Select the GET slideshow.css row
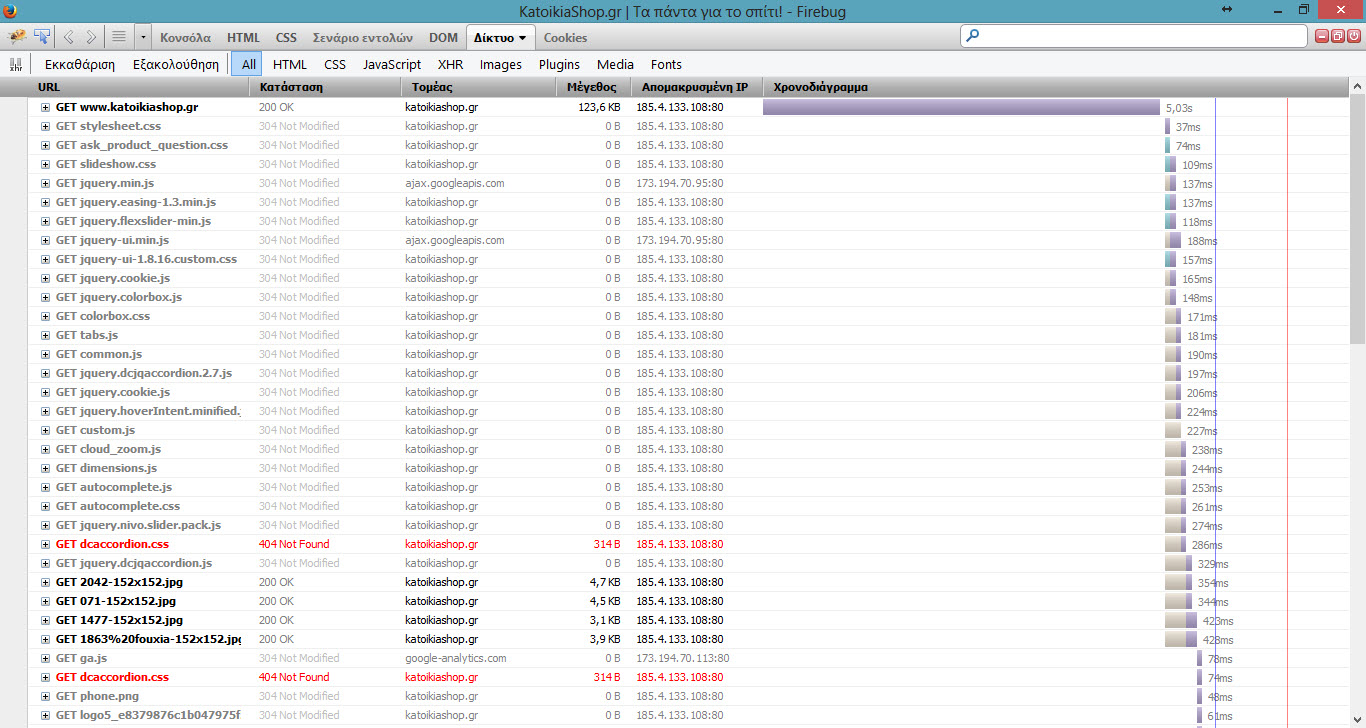 tap(689, 164)
